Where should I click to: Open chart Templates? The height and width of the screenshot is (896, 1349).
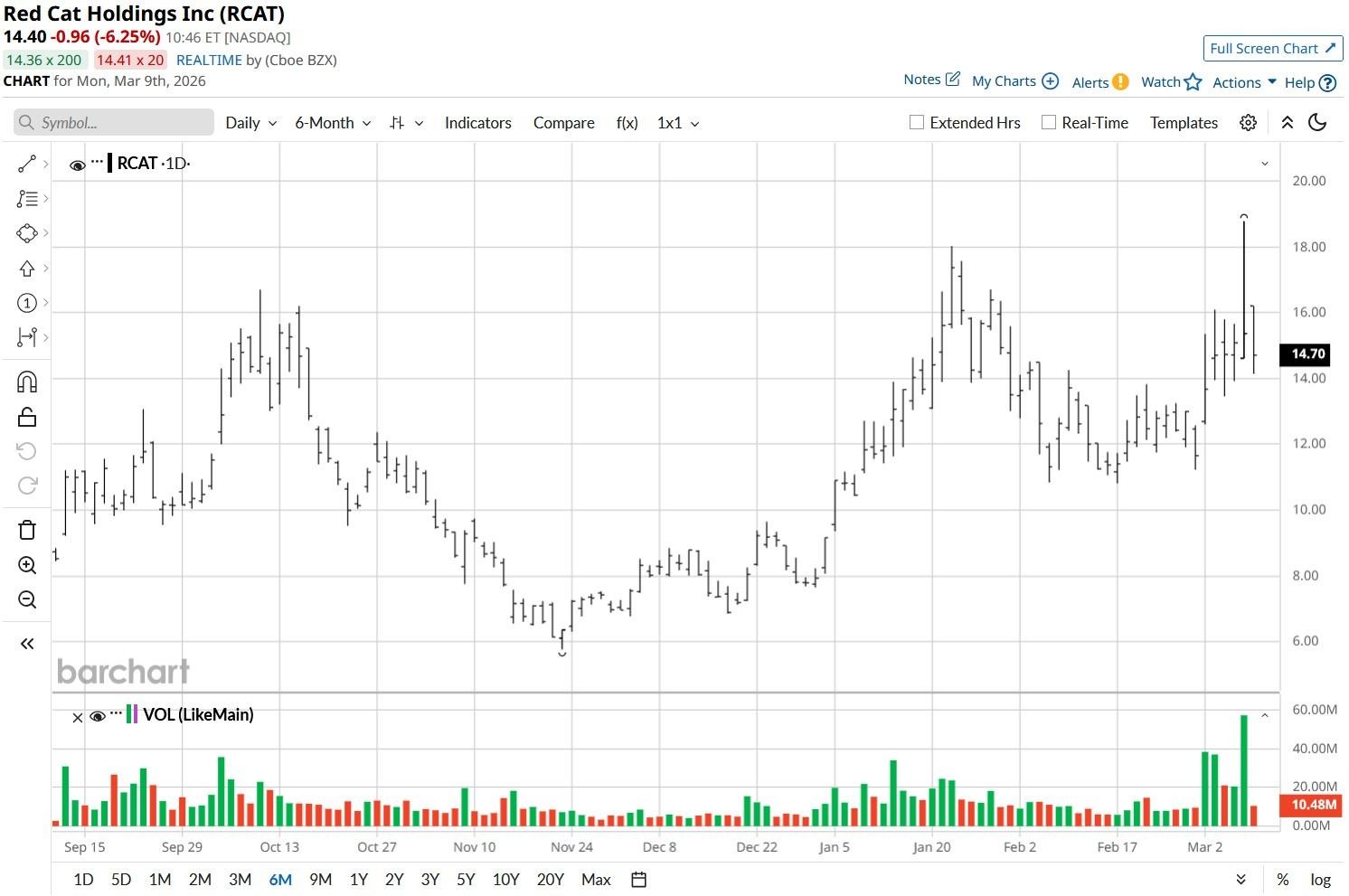[x=1184, y=123]
